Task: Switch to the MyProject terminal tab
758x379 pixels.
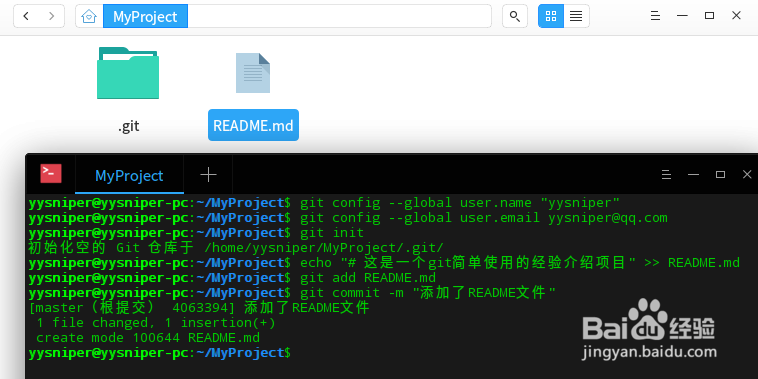Action: pos(129,175)
